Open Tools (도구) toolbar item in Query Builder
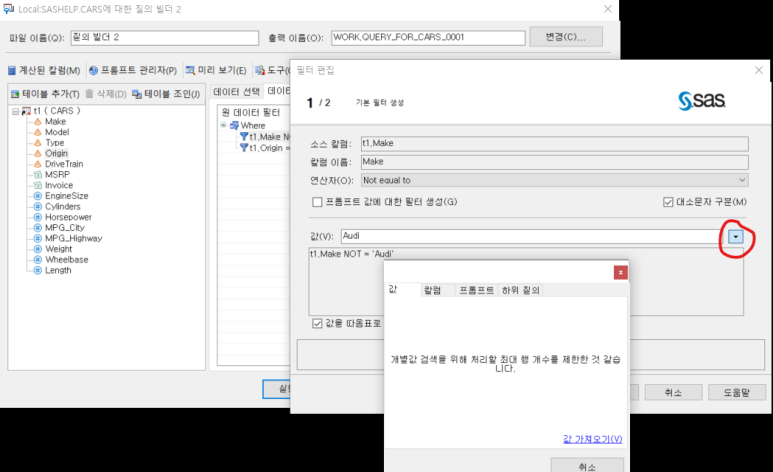This screenshot has height=472, width=773. pos(273,71)
